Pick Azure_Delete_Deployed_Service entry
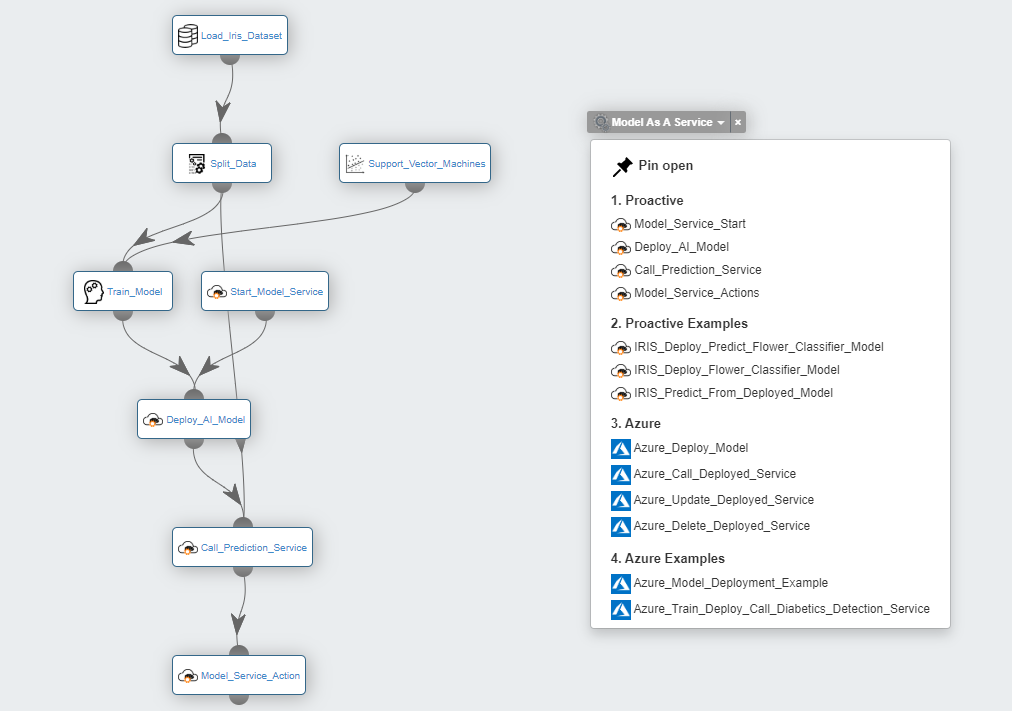This screenshot has height=711, width=1012. point(722,526)
